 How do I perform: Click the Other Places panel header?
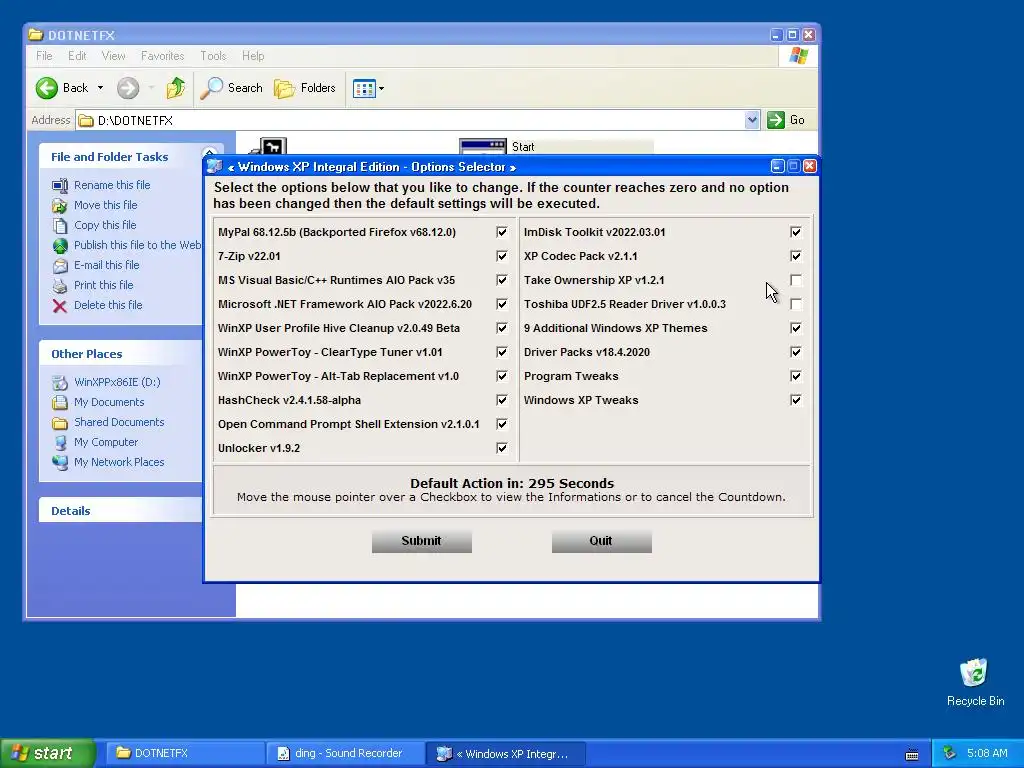tap(121, 354)
